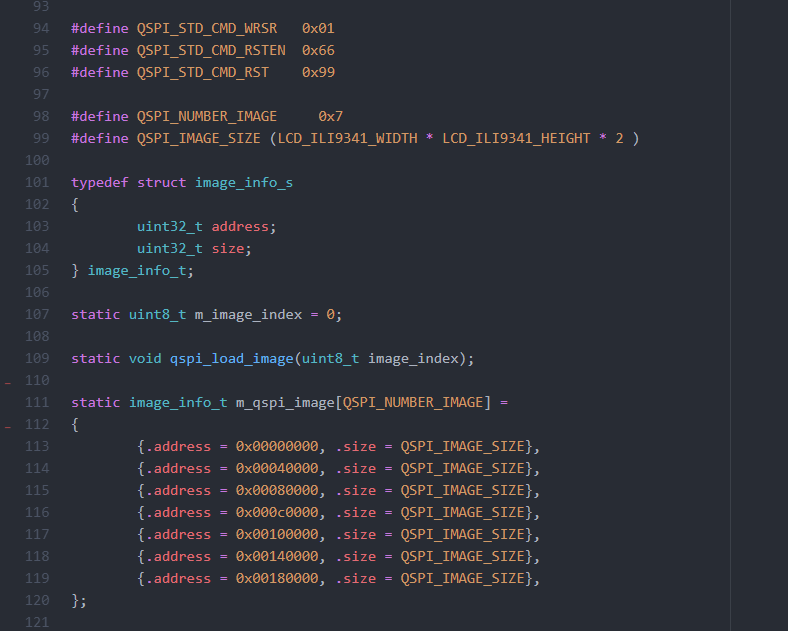Click line number 111 in the gutter
The image size is (788, 631).
[x=36, y=402]
